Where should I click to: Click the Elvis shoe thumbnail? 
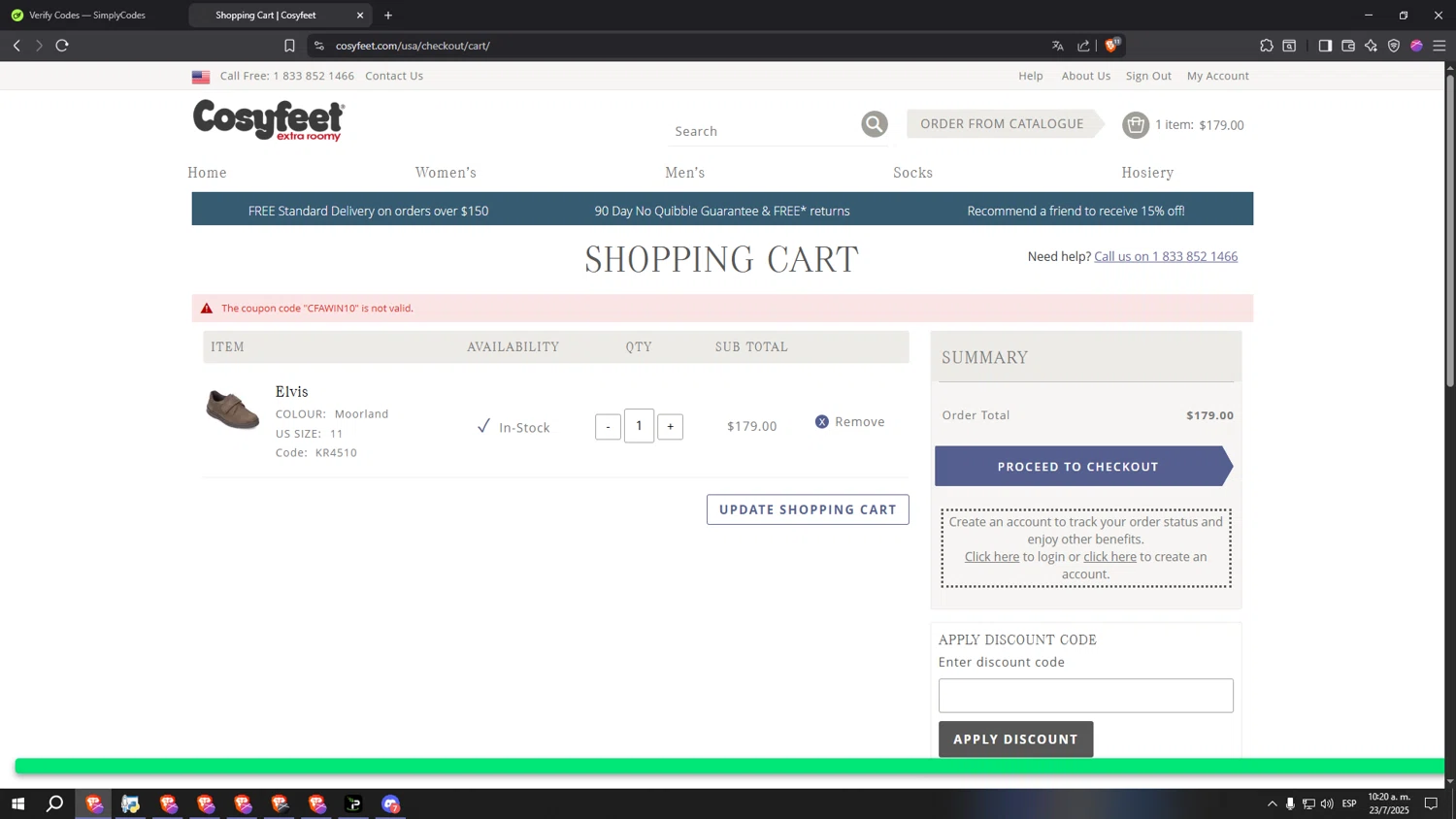click(x=233, y=409)
